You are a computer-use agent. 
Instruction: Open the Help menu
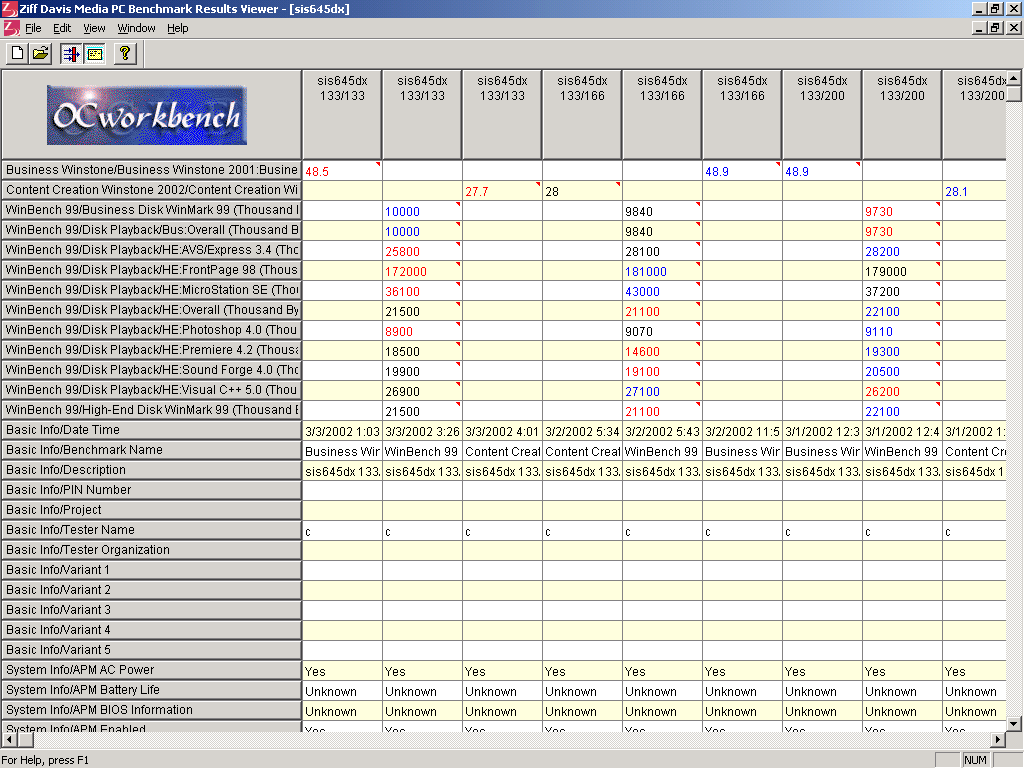click(178, 28)
